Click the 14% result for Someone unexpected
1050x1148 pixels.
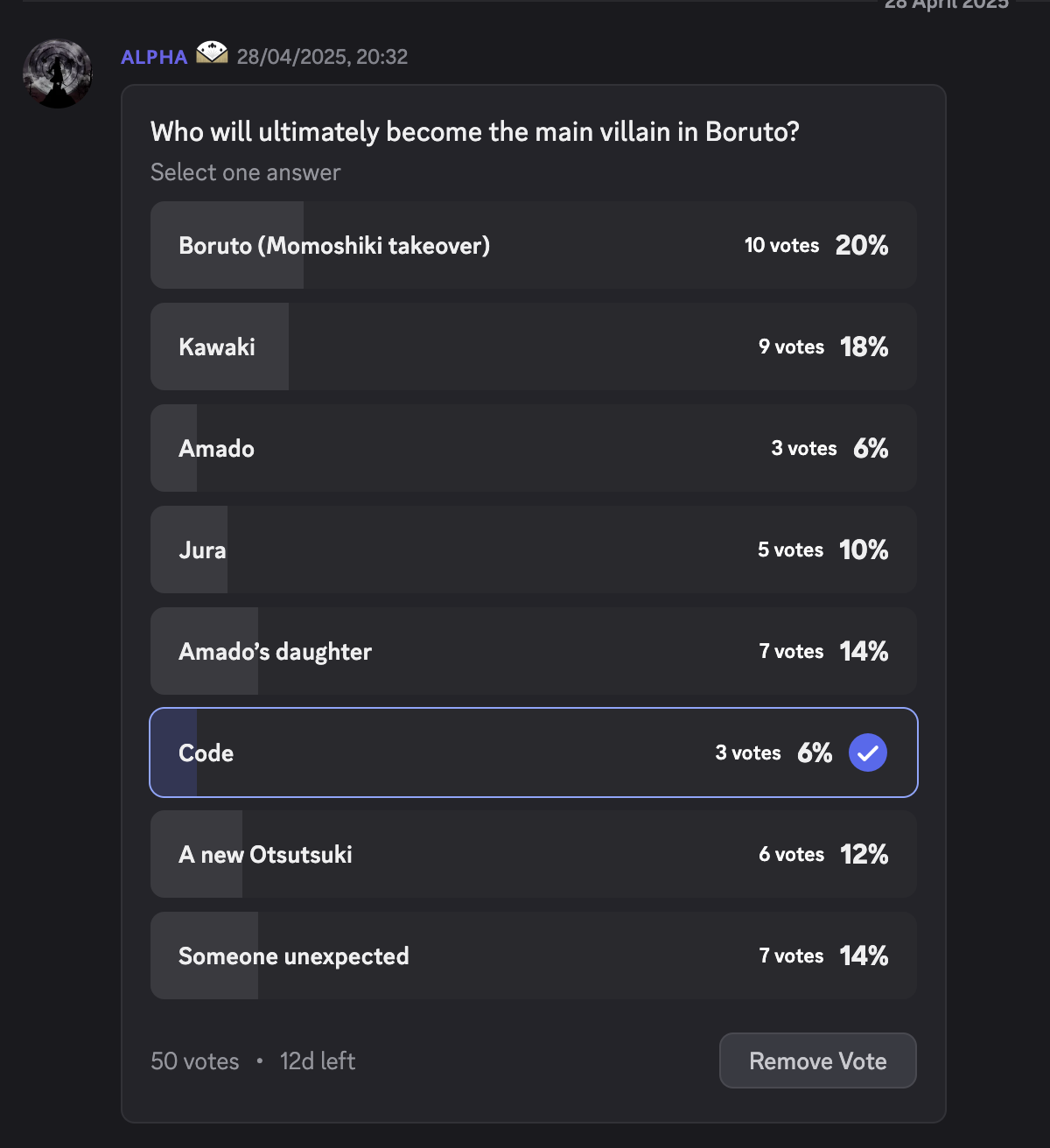(x=864, y=955)
